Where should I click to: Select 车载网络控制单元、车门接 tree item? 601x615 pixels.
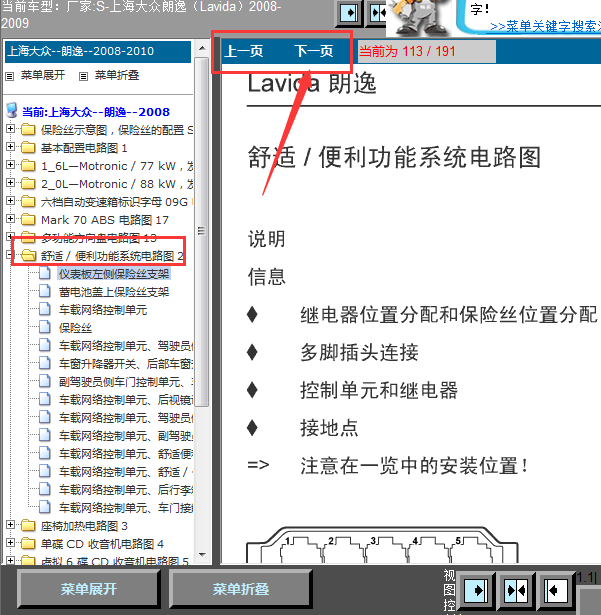point(126,508)
